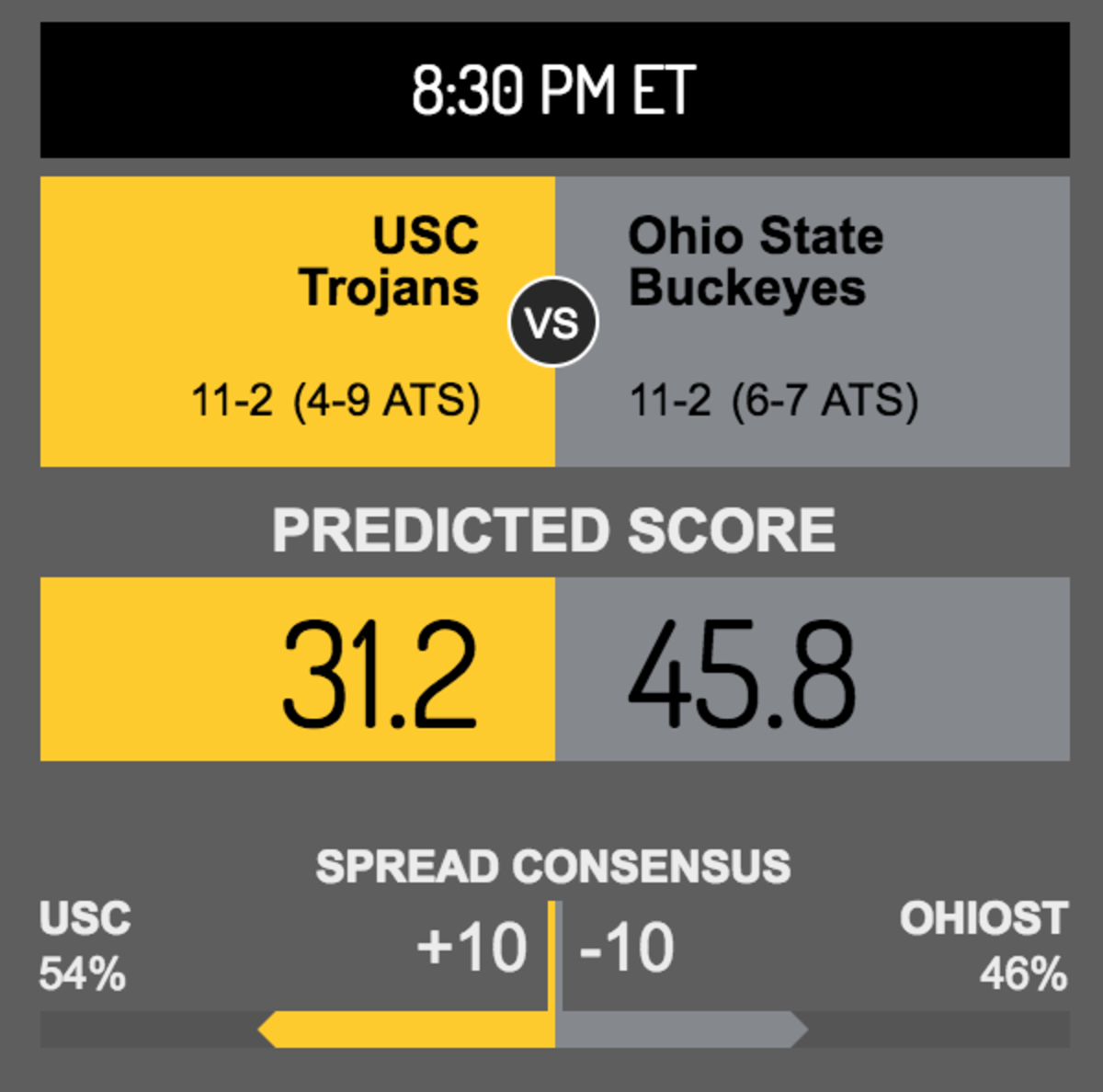Click the round VS badge icon
1103x1092 pixels.
pyautogui.click(x=553, y=322)
